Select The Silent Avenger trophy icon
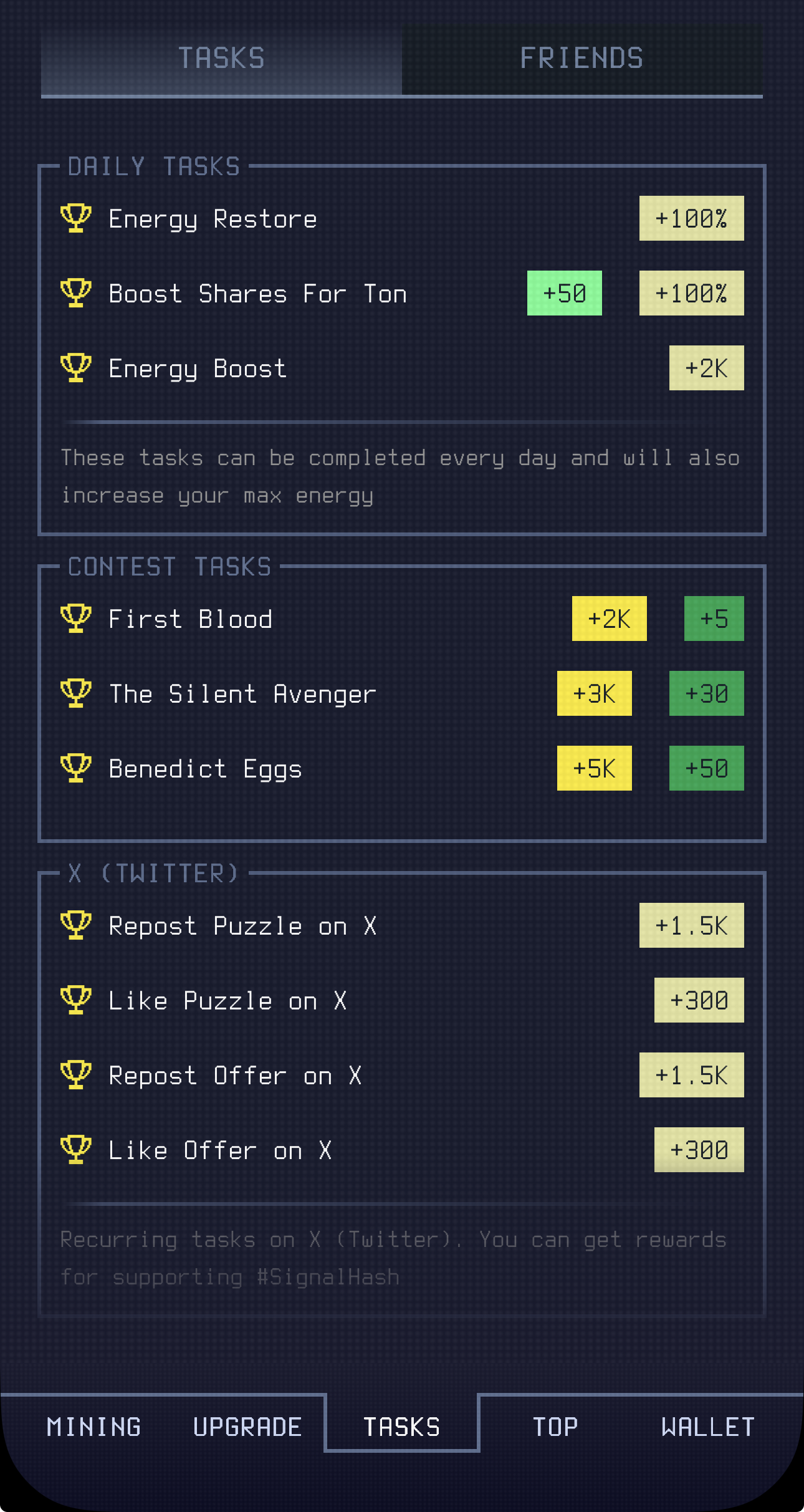 click(x=75, y=693)
